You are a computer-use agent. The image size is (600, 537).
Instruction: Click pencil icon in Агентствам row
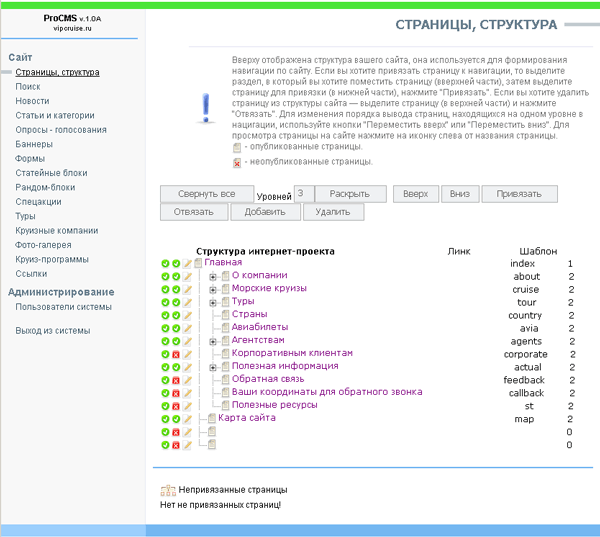(x=187, y=341)
